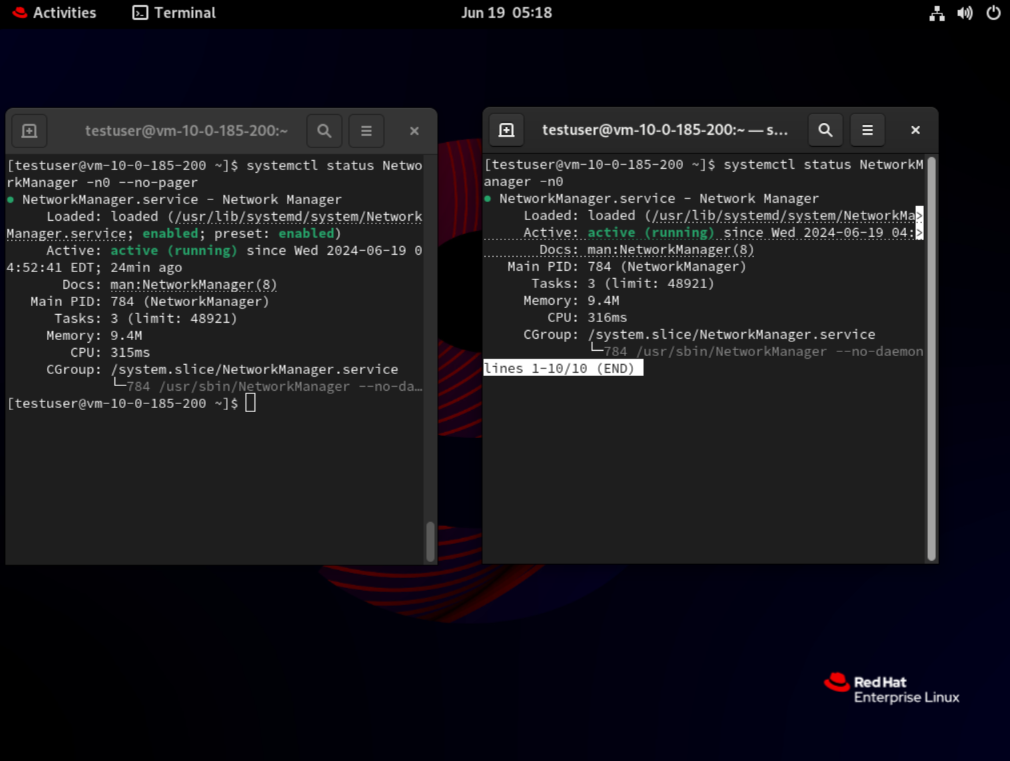Viewport: 1010px width, 761px height.
Task: Click the left terminal's vertical scrollbar
Action: pos(430,540)
